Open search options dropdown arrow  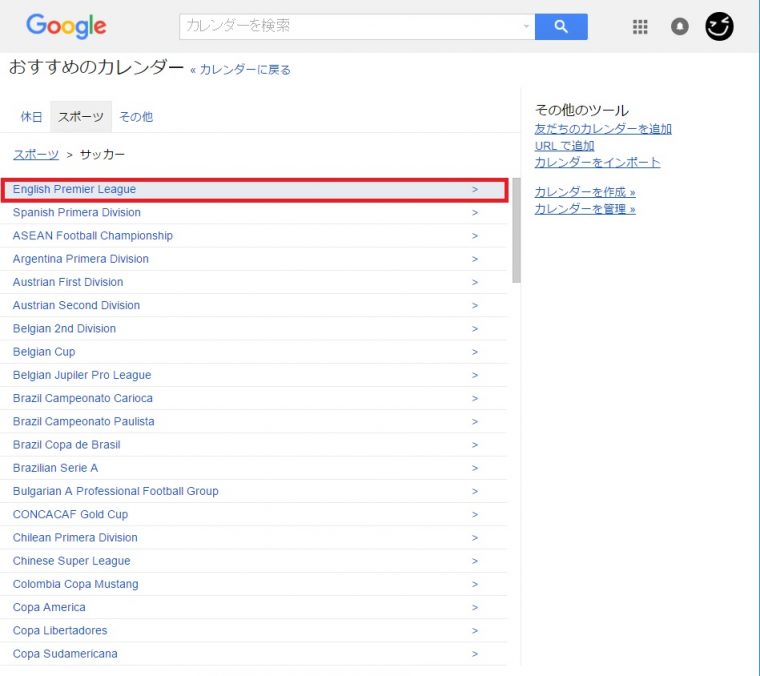click(x=526, y=26)
